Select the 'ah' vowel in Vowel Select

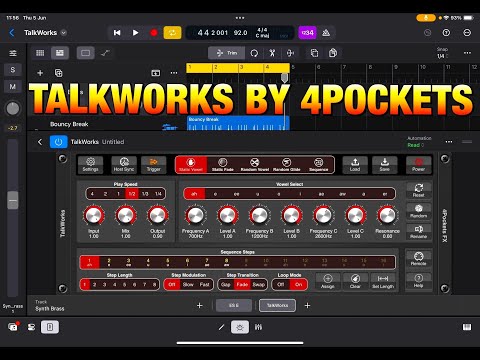coord(194,194)
